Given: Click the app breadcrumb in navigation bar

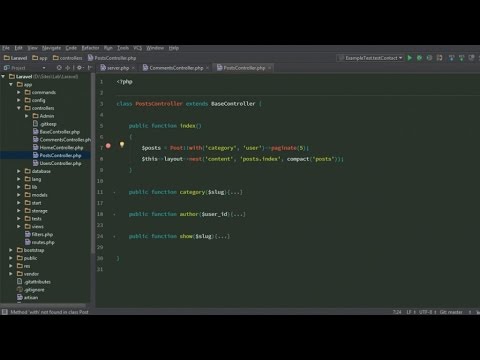Looking at the screenshot, I should pos(40,58).
